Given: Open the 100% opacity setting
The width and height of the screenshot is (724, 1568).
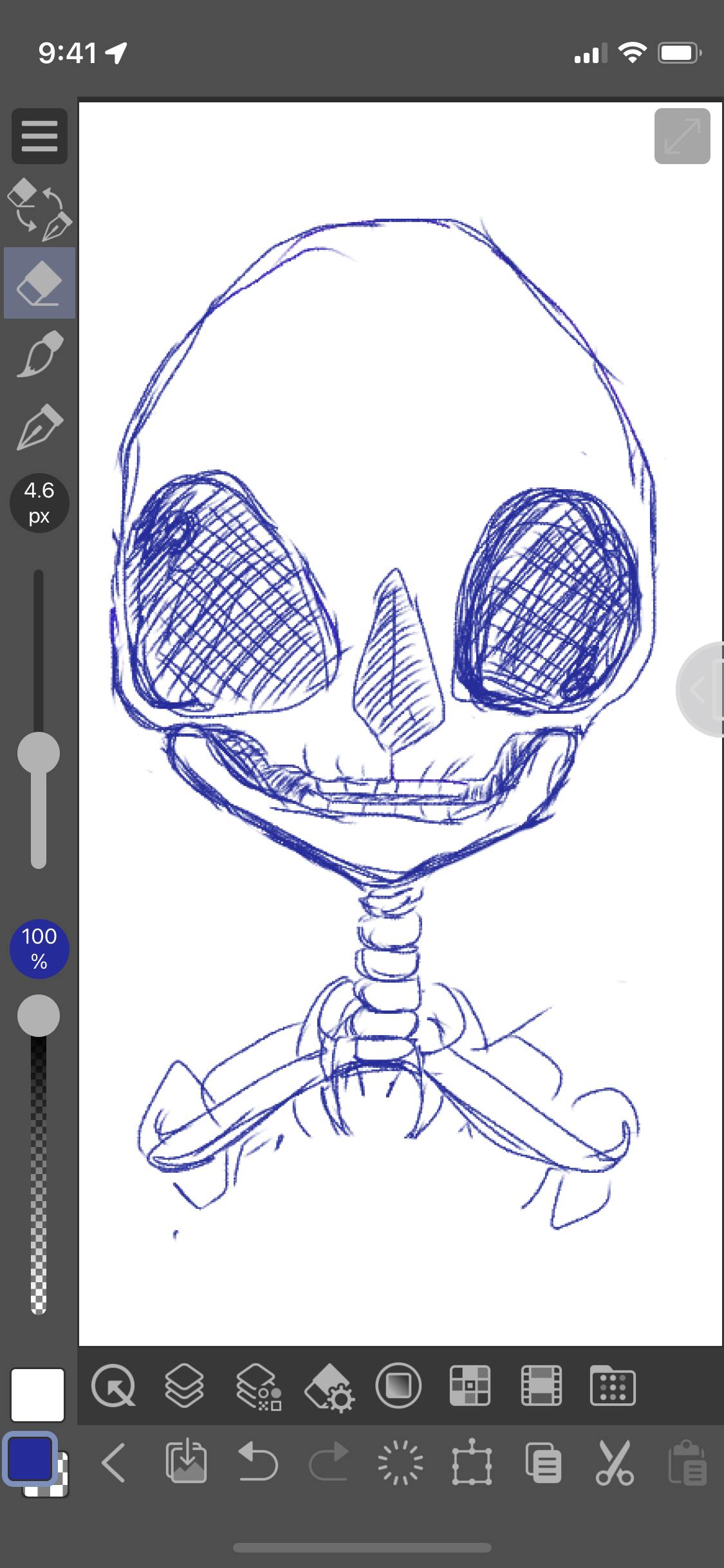Looking at the screenshot, I should coord(39,949).
